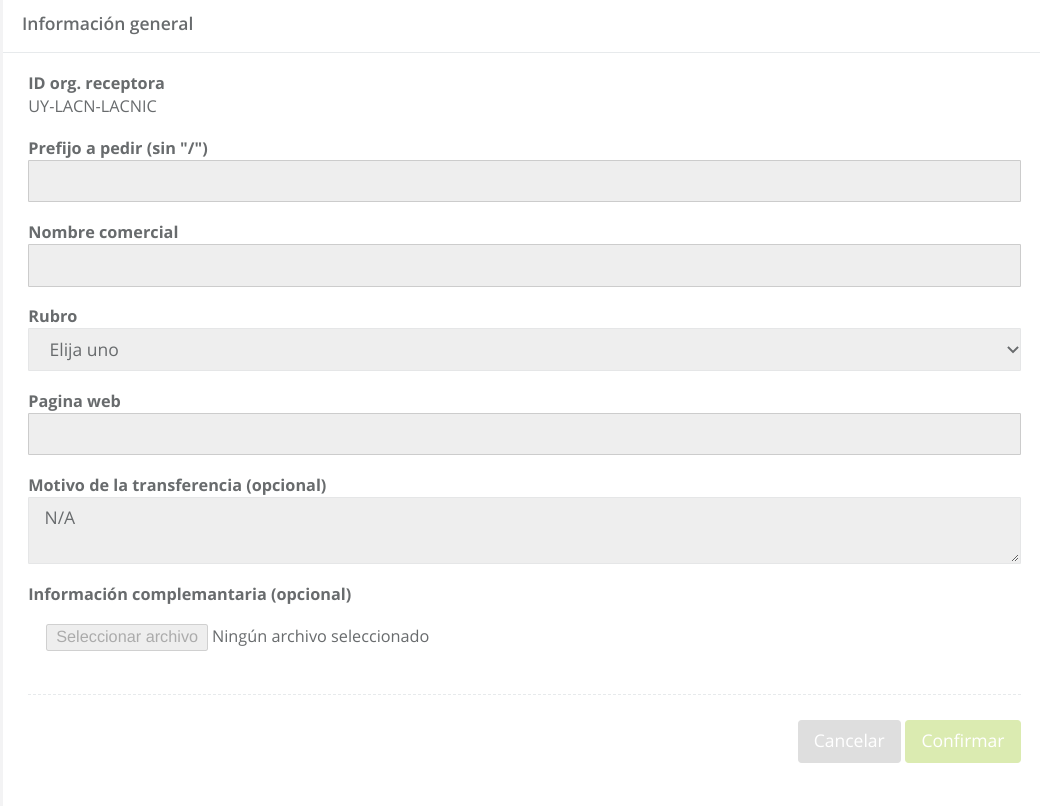
Task: Click the Pagina web label
Action: (74, 401)
